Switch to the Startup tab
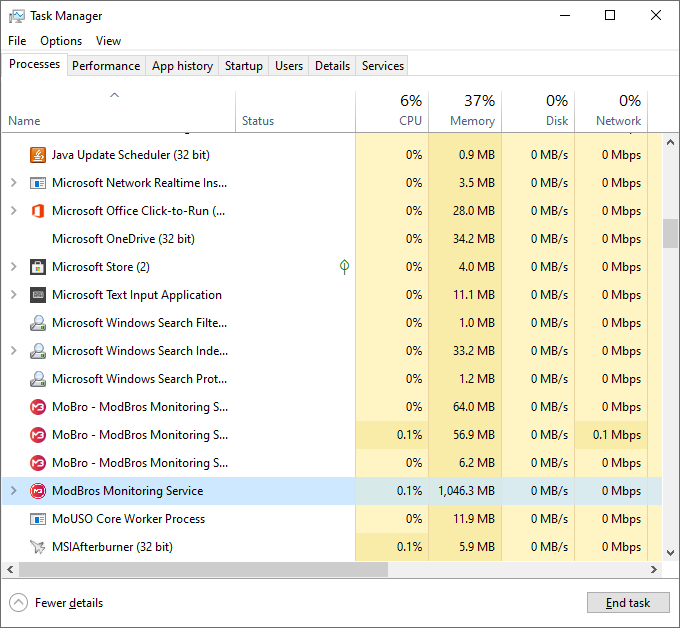Screen dimensions: 680x628 click(x=244, y=66)
